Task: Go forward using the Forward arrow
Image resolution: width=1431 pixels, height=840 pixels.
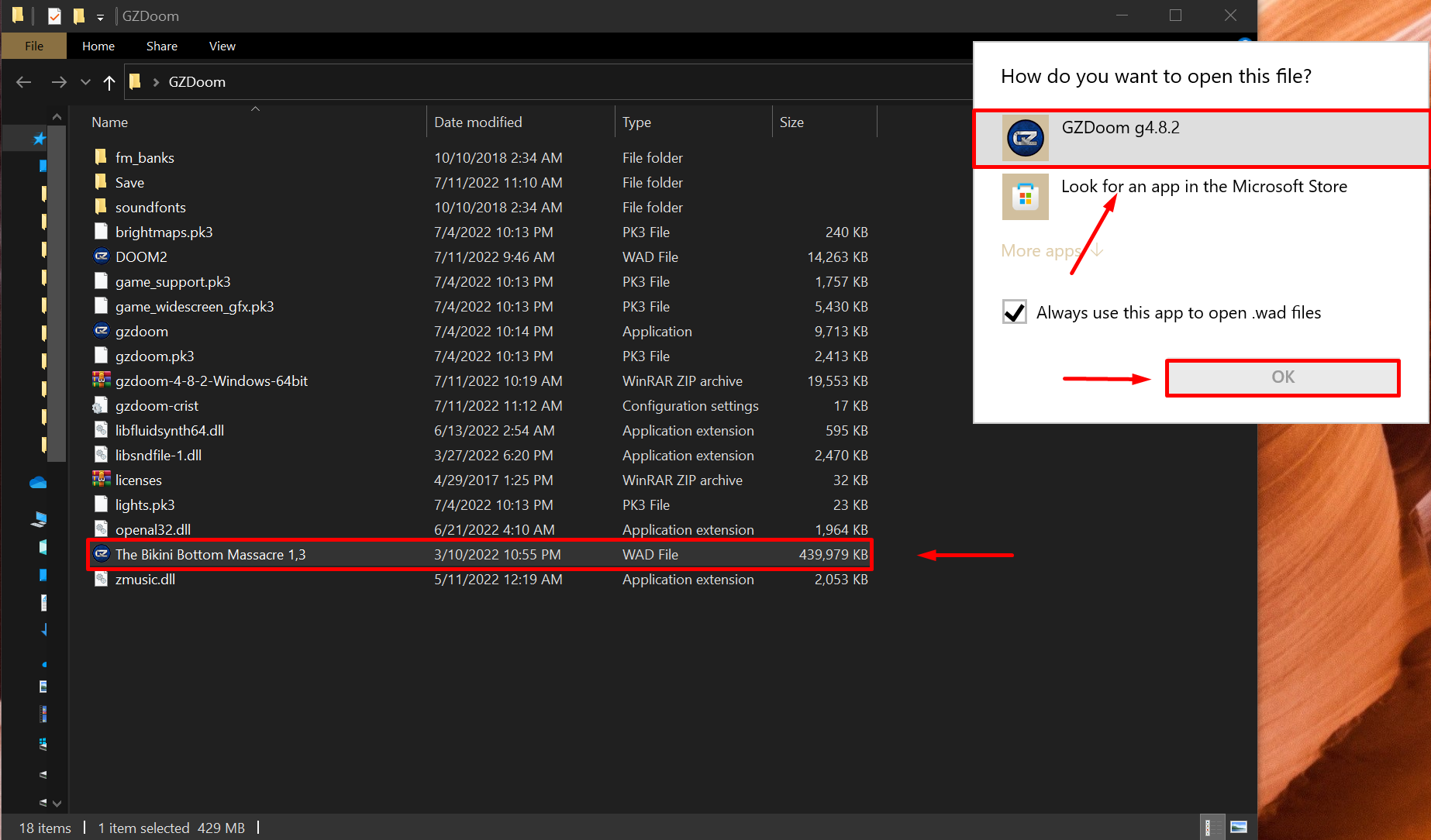Action: [x=59, y=82]
